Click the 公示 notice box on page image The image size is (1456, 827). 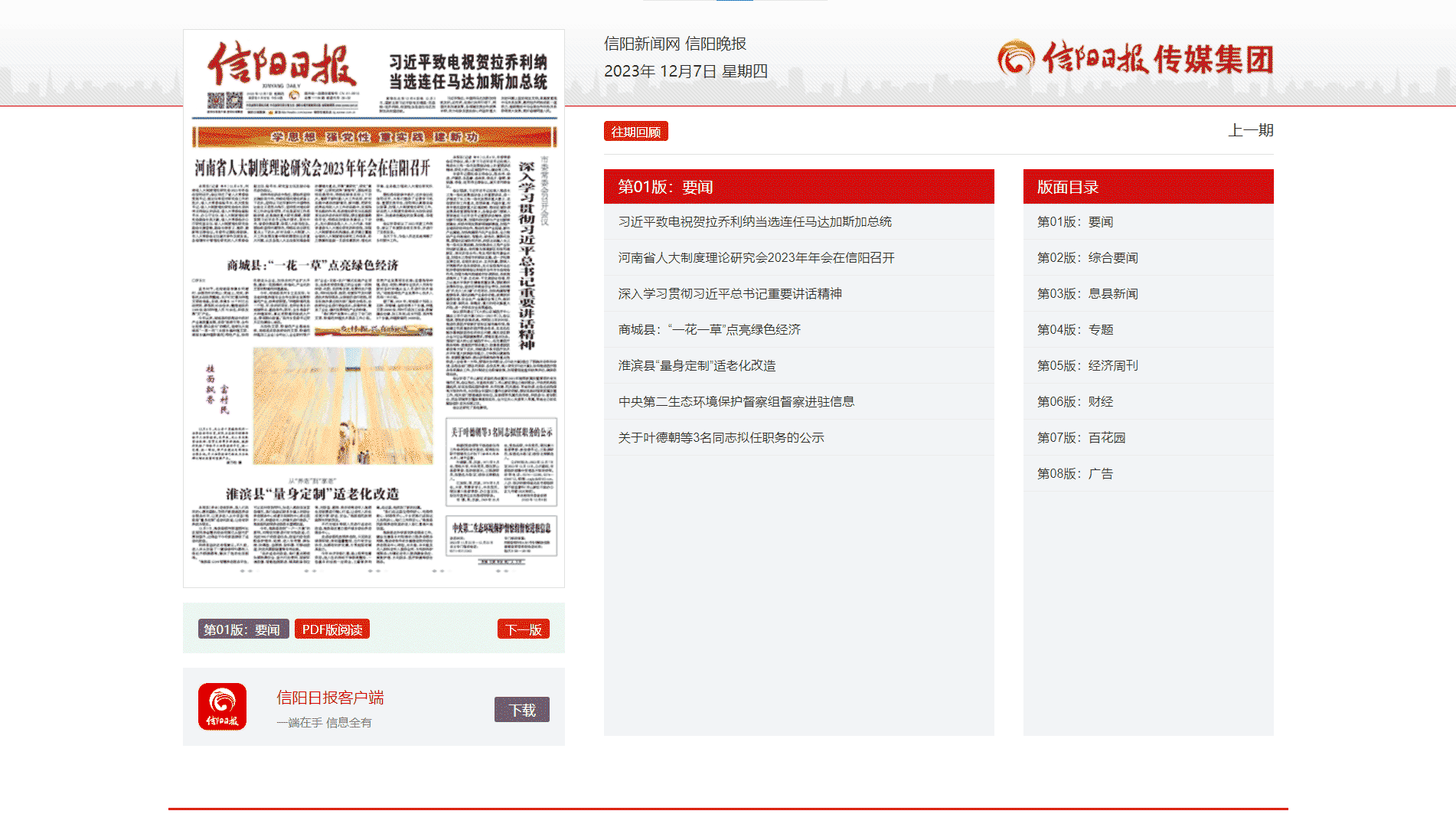(501, 462)
